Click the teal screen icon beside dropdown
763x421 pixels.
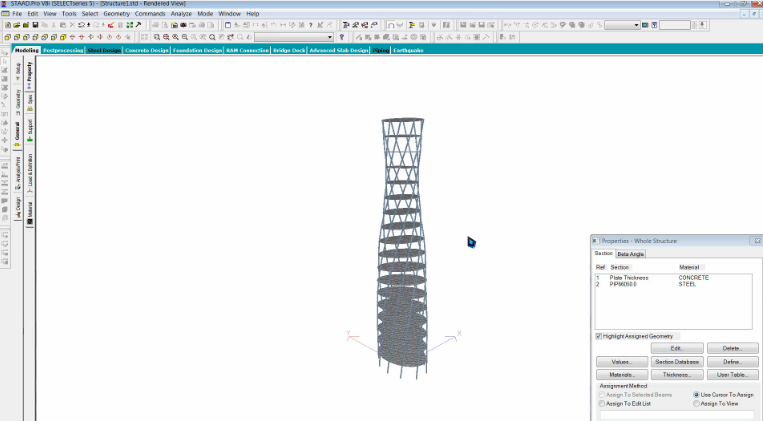click(x=645, y=25)
